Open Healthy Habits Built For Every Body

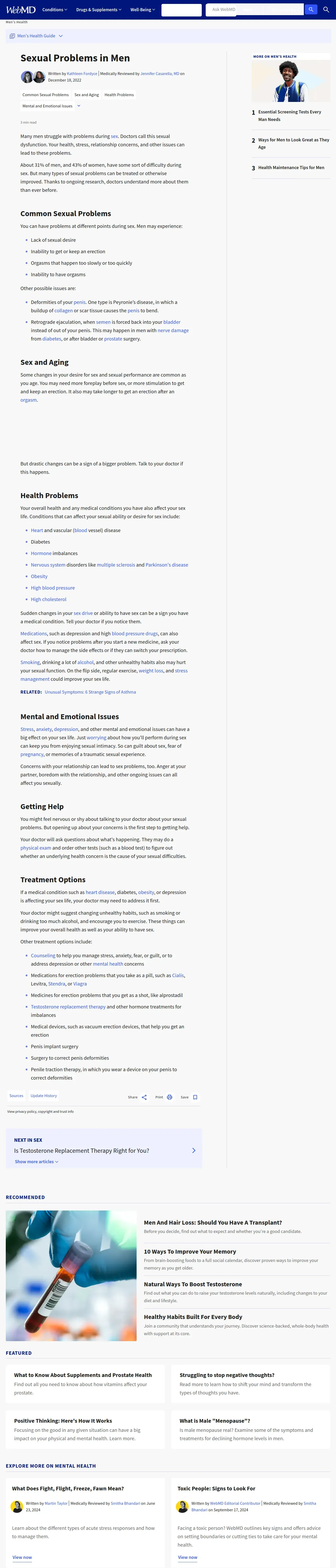pos(193,1317)
